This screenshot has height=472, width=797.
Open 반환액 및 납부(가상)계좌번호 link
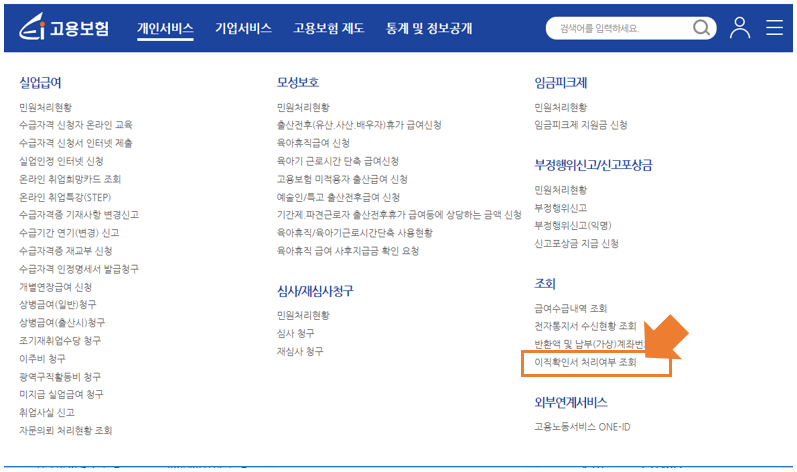pos(592,344)
